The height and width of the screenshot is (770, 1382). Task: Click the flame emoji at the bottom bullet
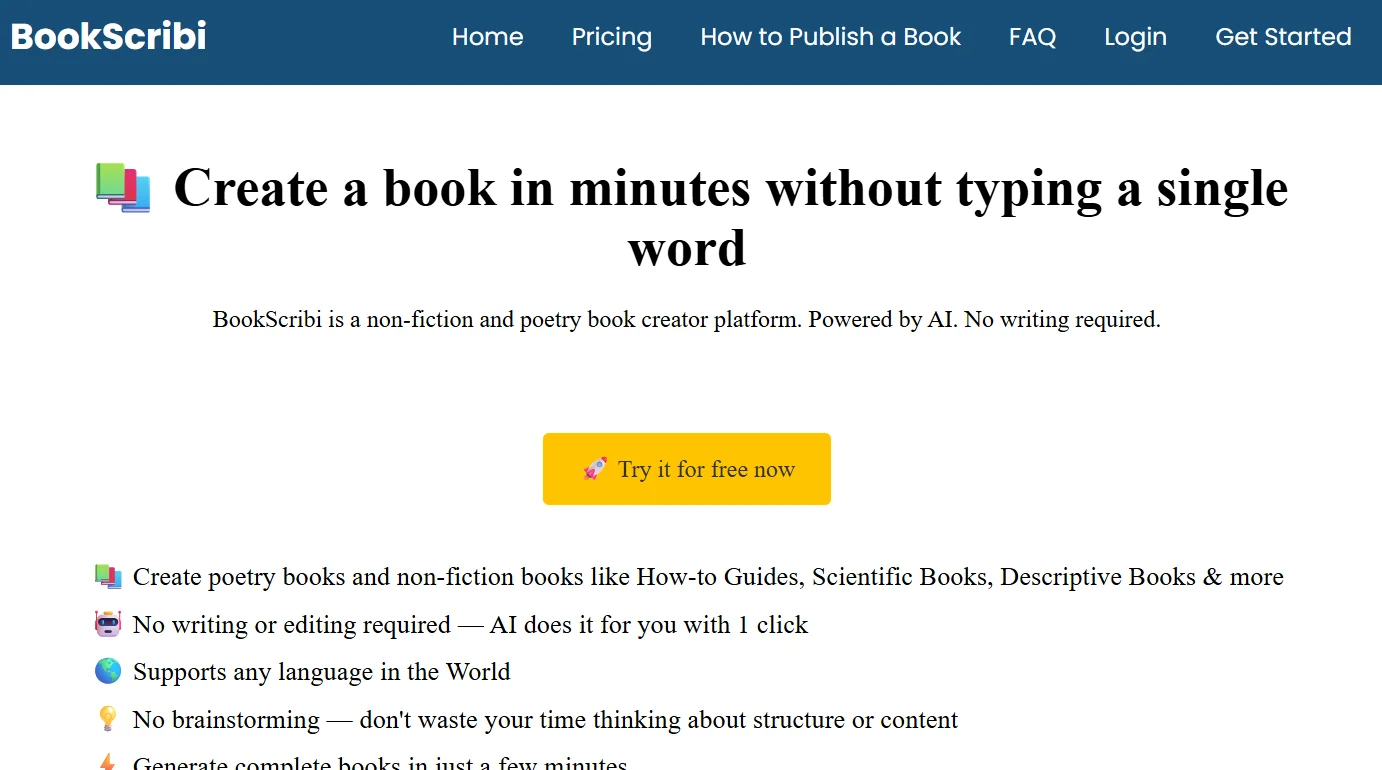point(108,762)
